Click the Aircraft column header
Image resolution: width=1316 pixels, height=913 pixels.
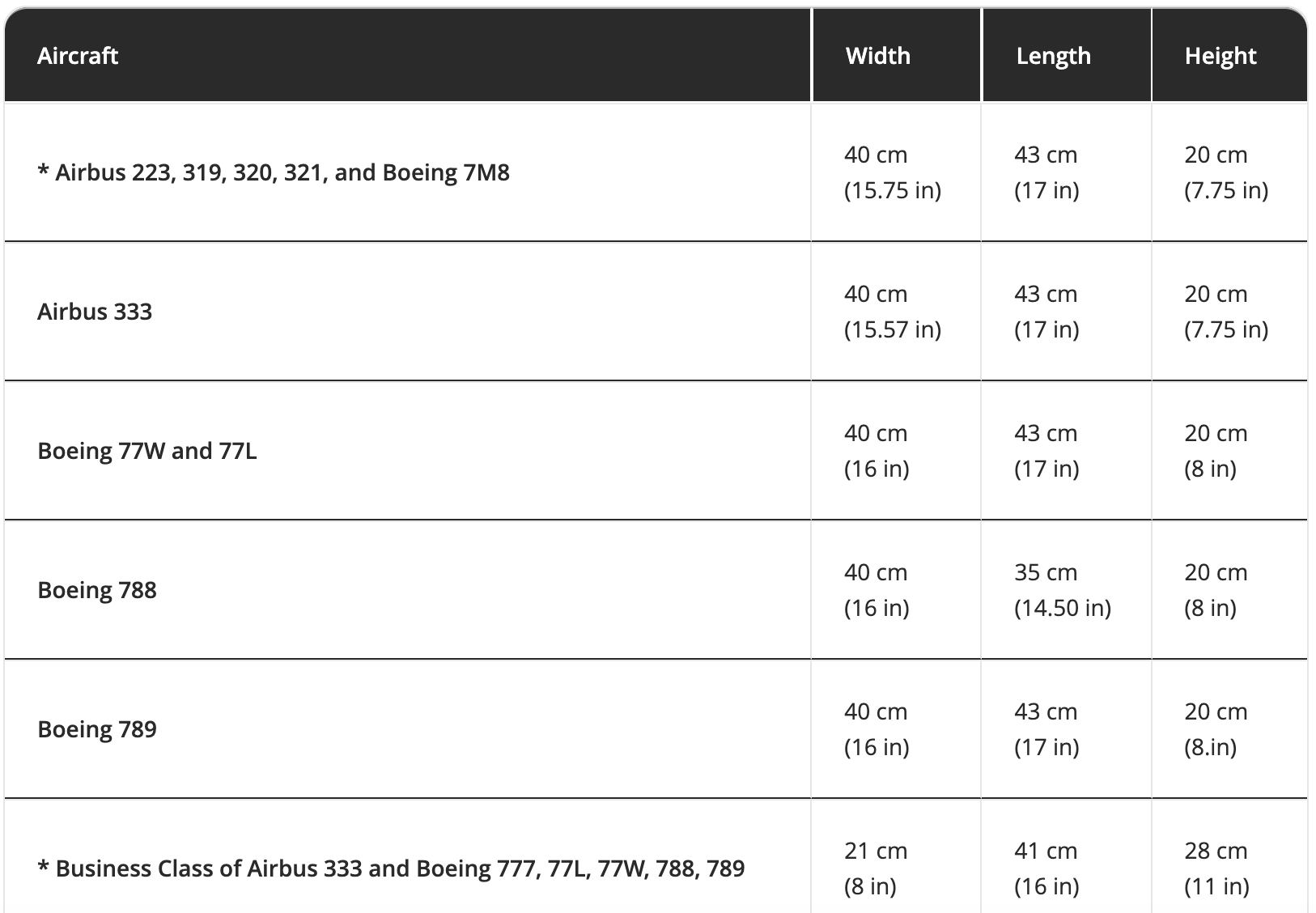click(x=78, y=56)
